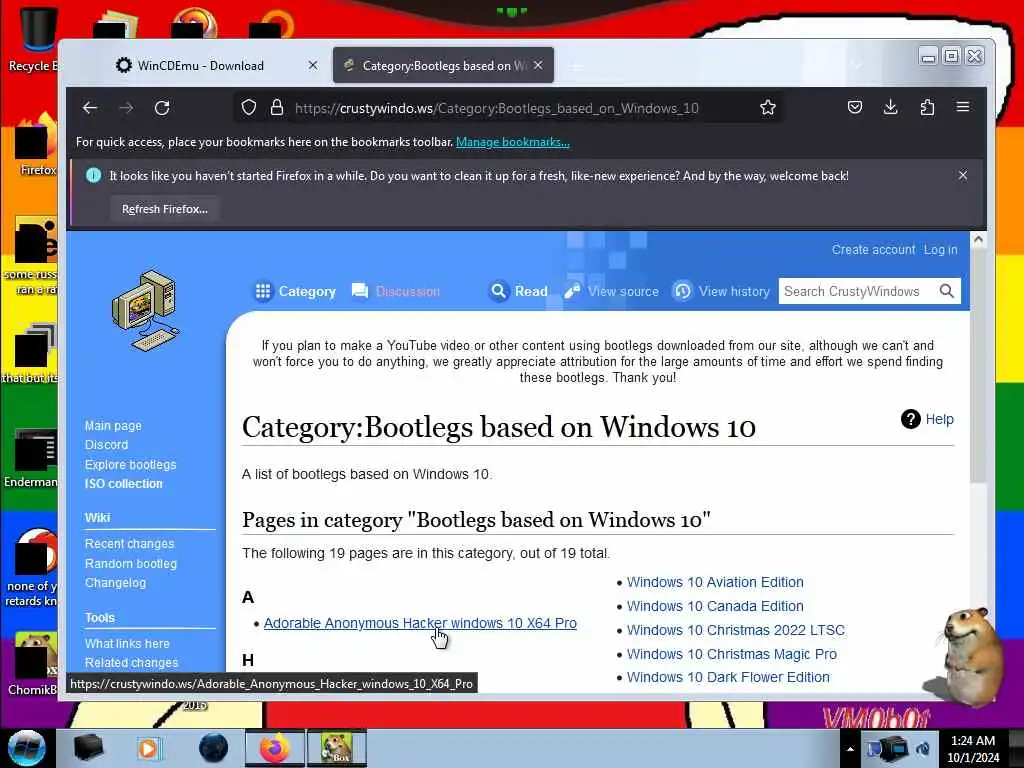Viewport: 1024px width, 768px height.
Task: Open the Windows 10 Canada Edition link
Action: click(x=715, y=606)
